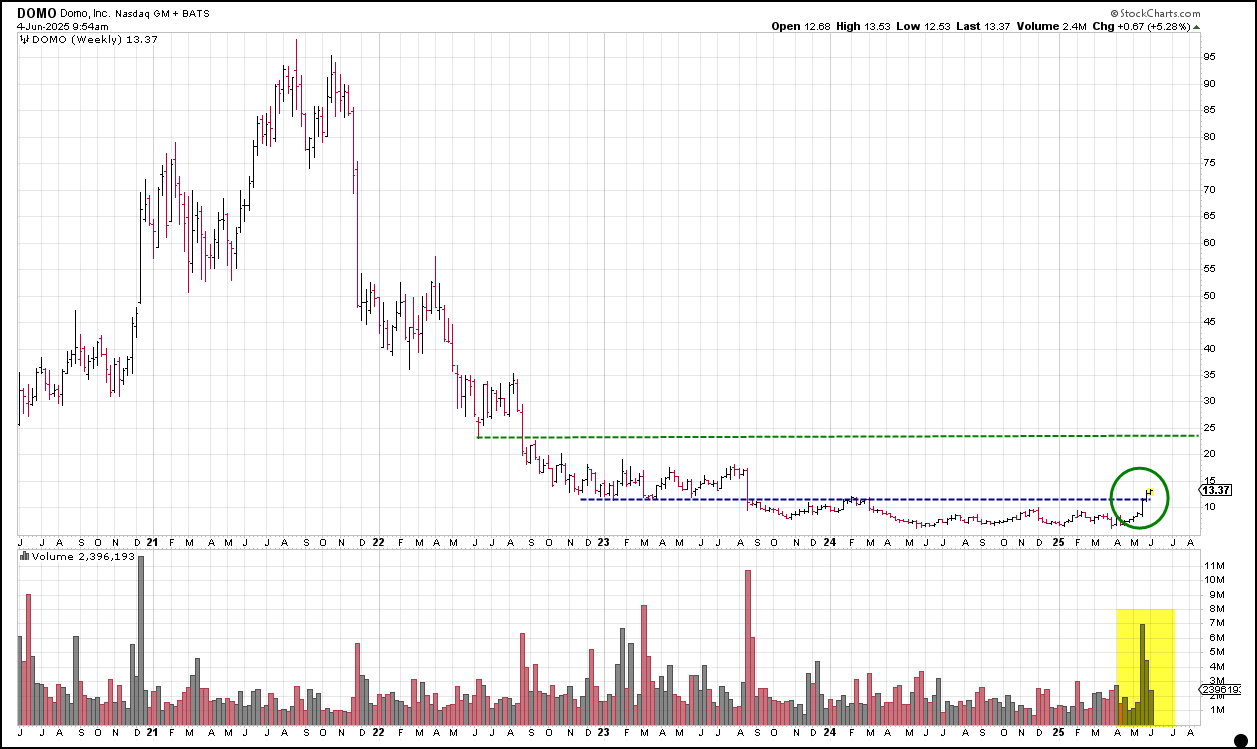Click the 65 price axis label
This screenshot has height=749, width=1257.
(1209, 216)
